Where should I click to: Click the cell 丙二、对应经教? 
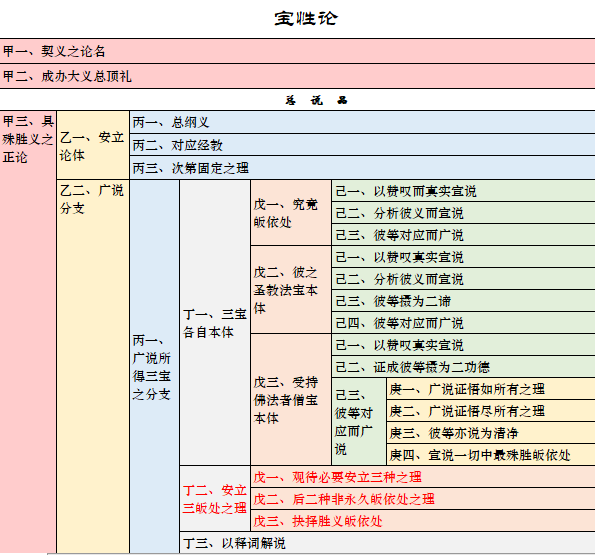[362, 145]
